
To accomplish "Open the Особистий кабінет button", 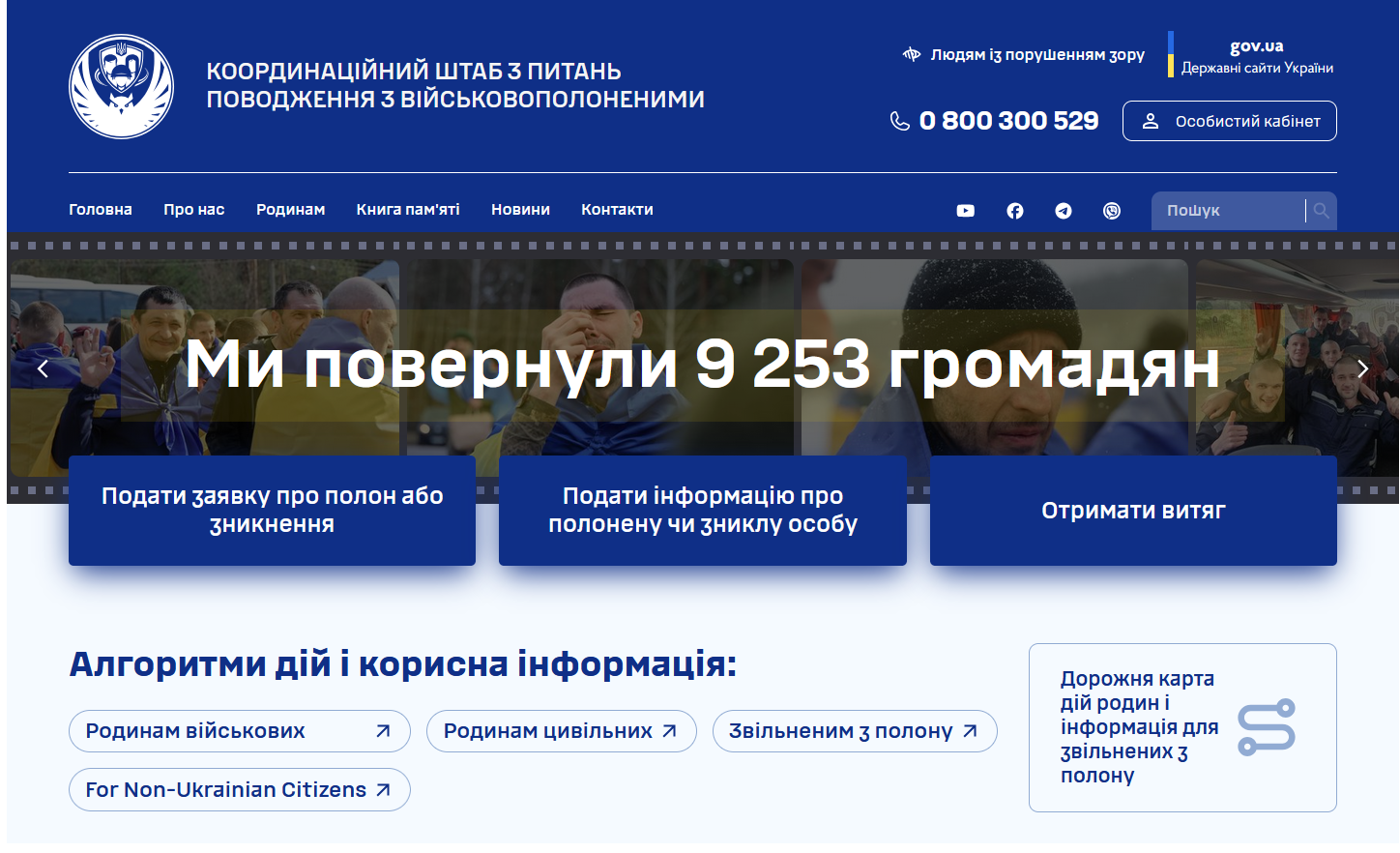I will (x=1230, y=121).
